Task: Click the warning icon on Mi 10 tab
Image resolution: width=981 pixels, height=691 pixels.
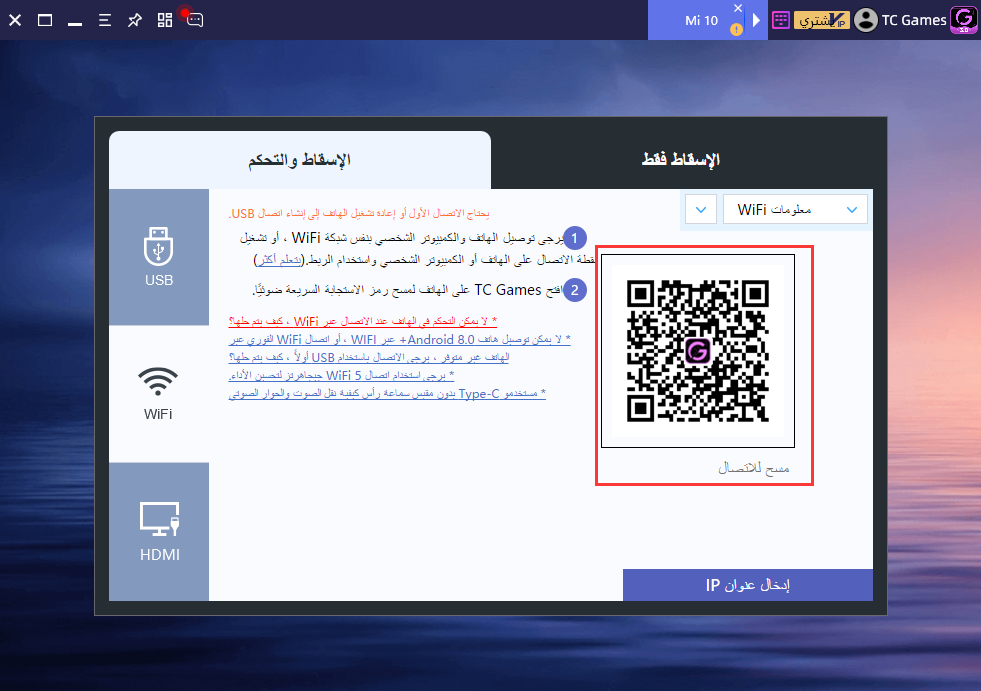Action: (736, 29)
